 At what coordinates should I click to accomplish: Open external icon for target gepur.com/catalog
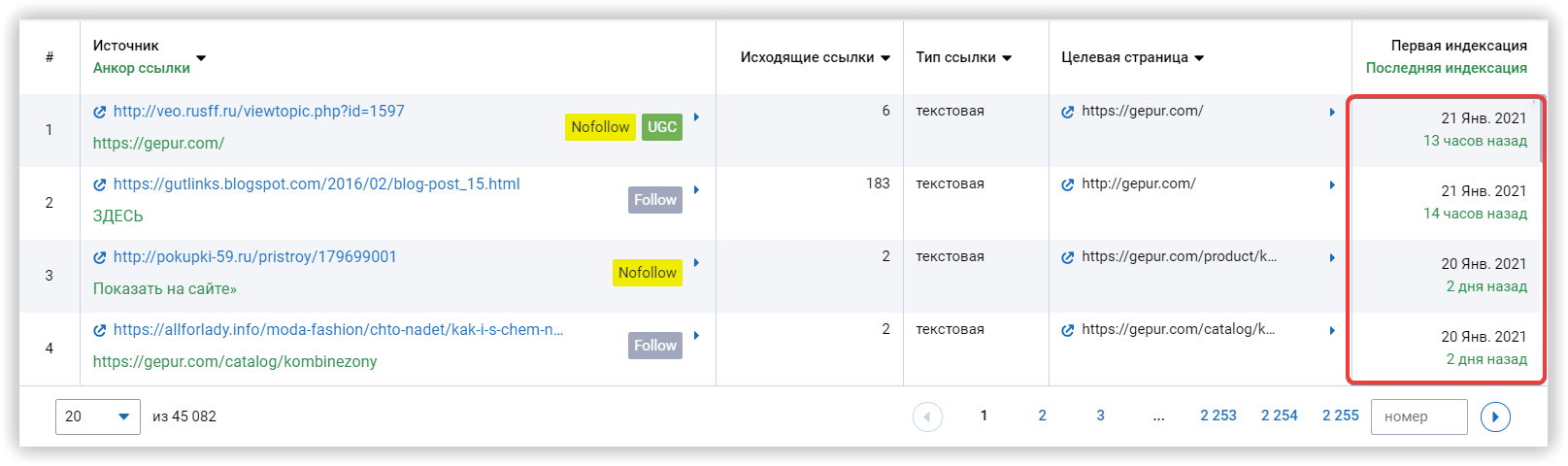[1068, 330]
